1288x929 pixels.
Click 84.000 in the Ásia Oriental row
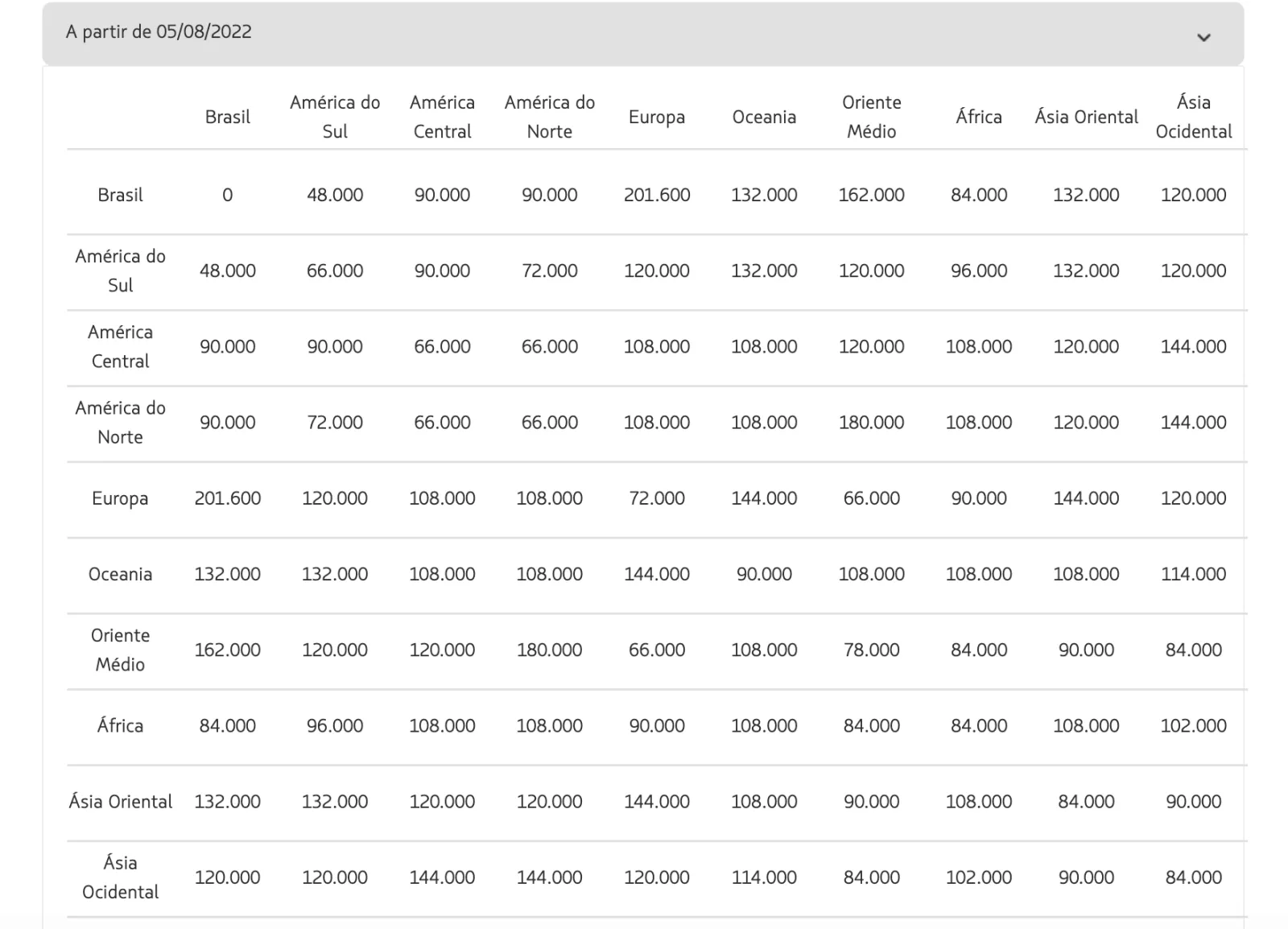[1086, 801]
